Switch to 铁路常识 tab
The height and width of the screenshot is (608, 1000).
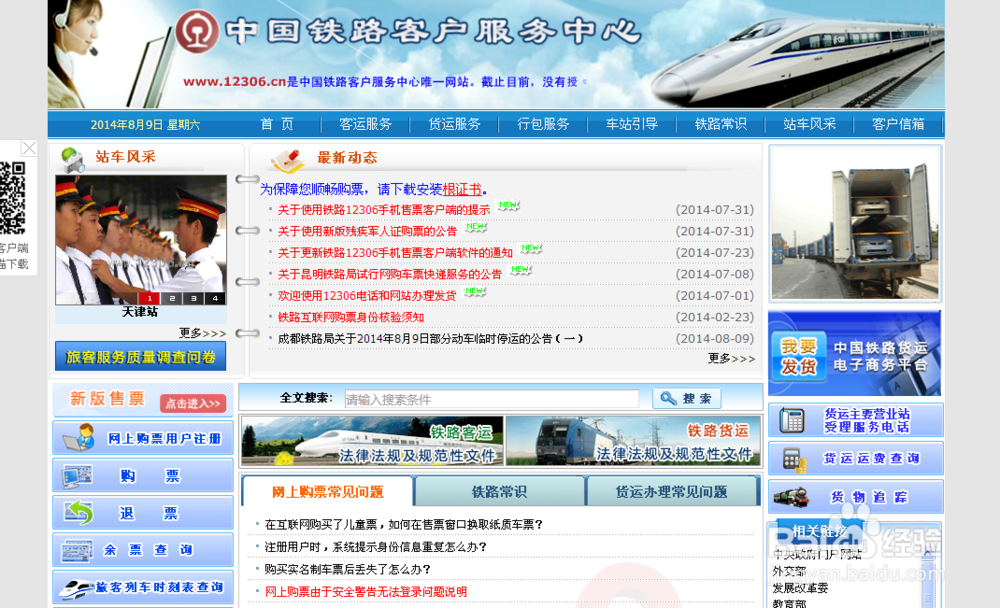point(499,491)
